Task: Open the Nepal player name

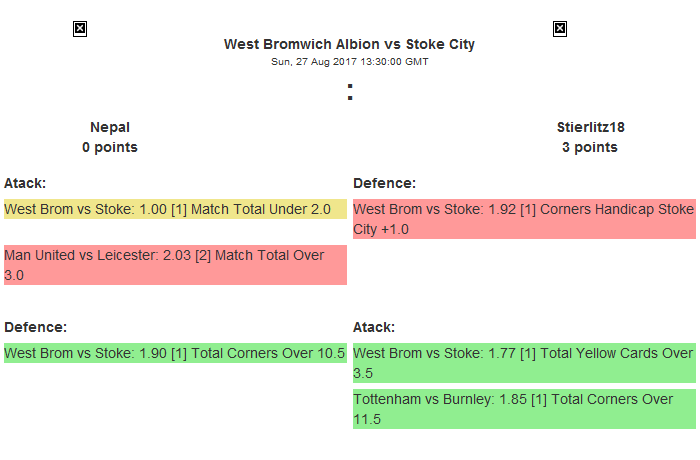Action: pos(110,127)
